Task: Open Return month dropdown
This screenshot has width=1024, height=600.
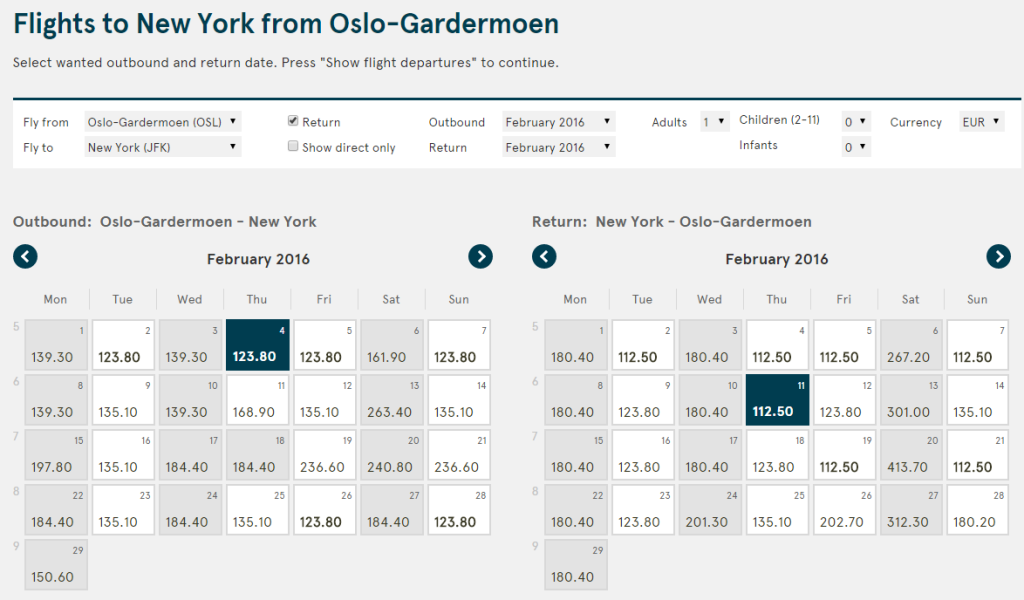Action: point(558,147)
